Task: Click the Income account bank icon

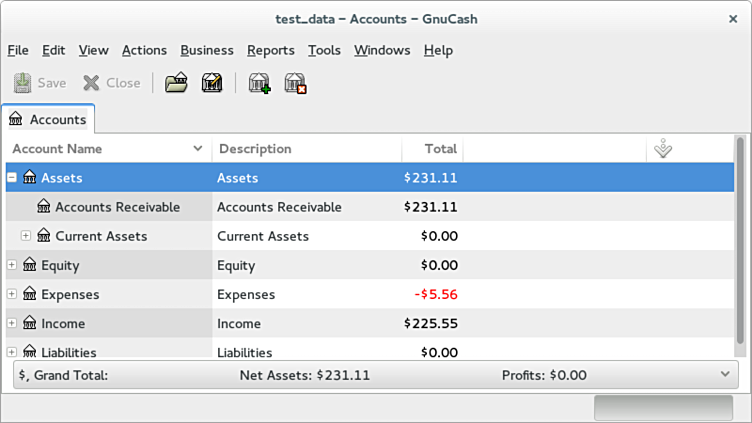Action: tap(29, 323)
